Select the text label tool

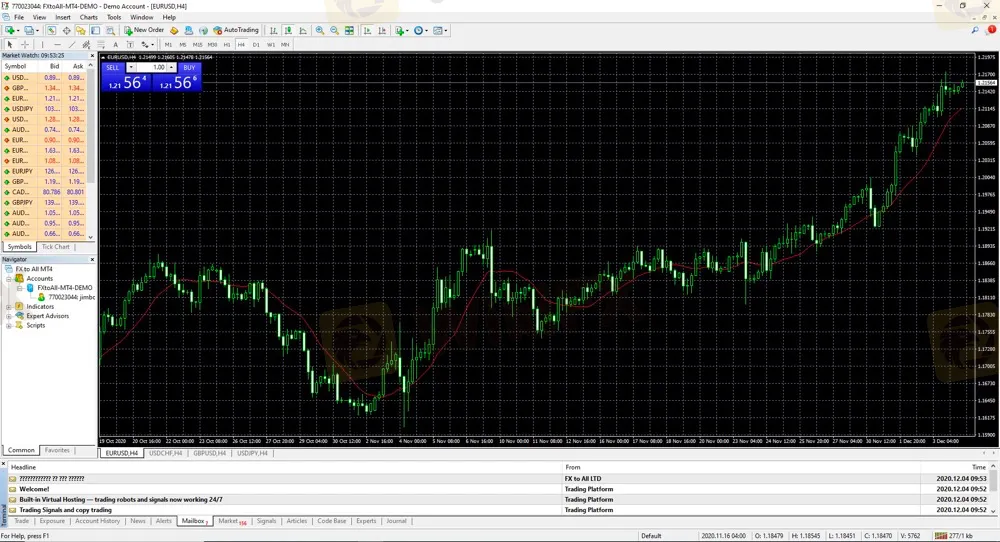click(x=116, y=45)
